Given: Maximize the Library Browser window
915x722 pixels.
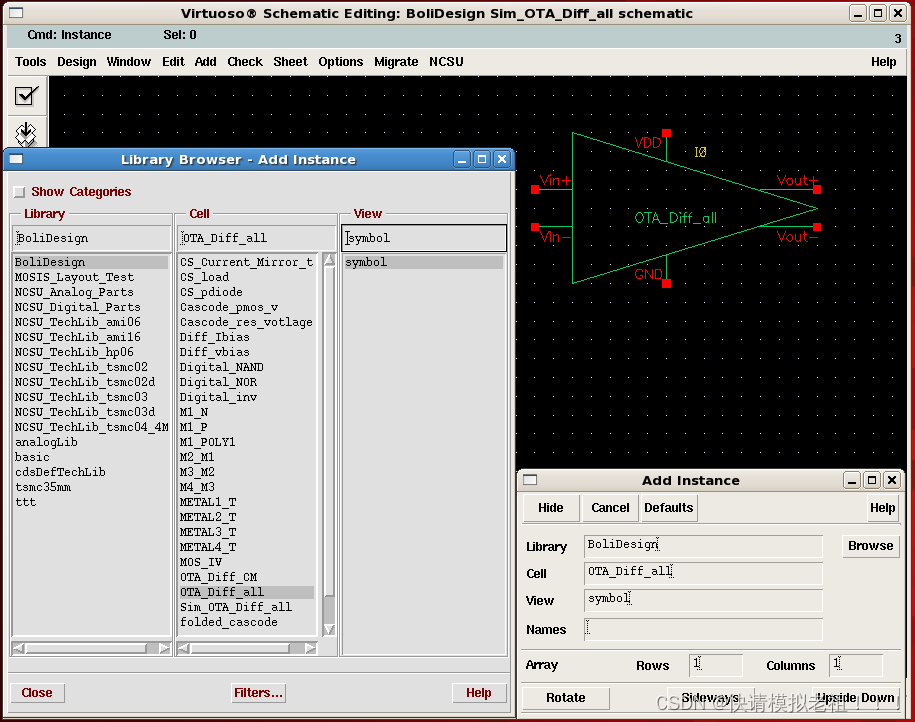Looking at the screenshot, I should point(482,159).
